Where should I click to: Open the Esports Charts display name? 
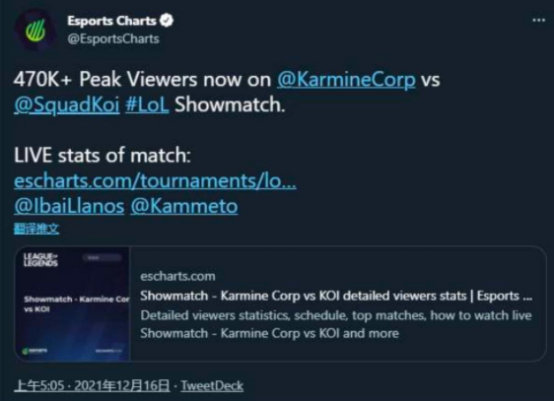coord(112,21)
